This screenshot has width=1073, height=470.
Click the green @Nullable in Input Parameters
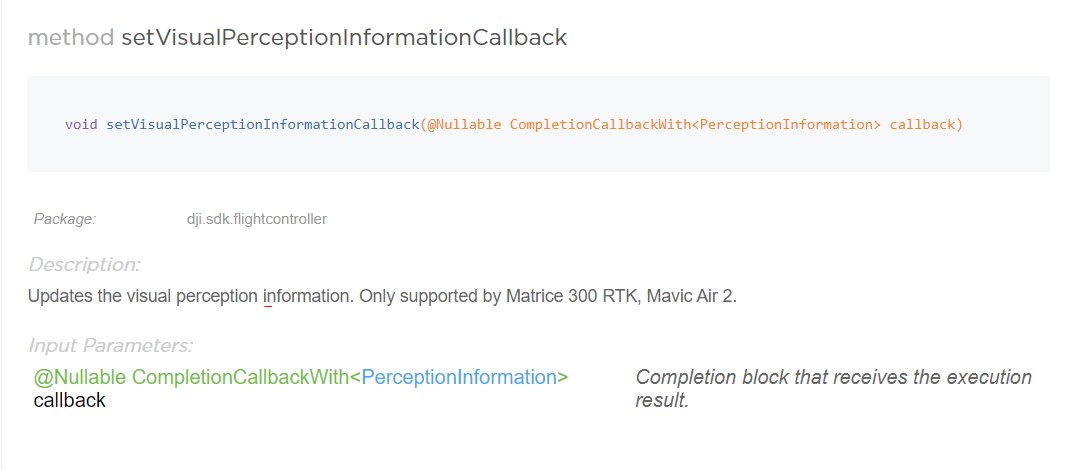click(x=80, y=378)
